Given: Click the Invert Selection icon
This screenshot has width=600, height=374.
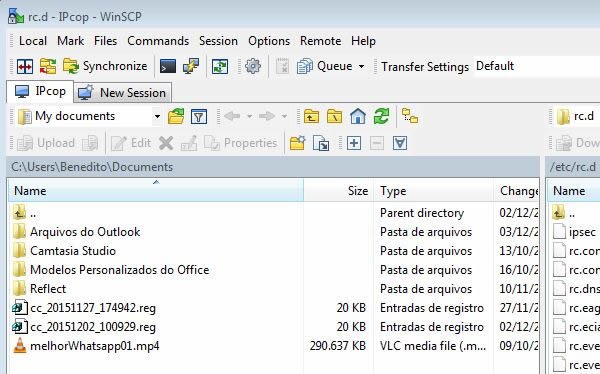Looking at the screenshot, I should 400,143.
